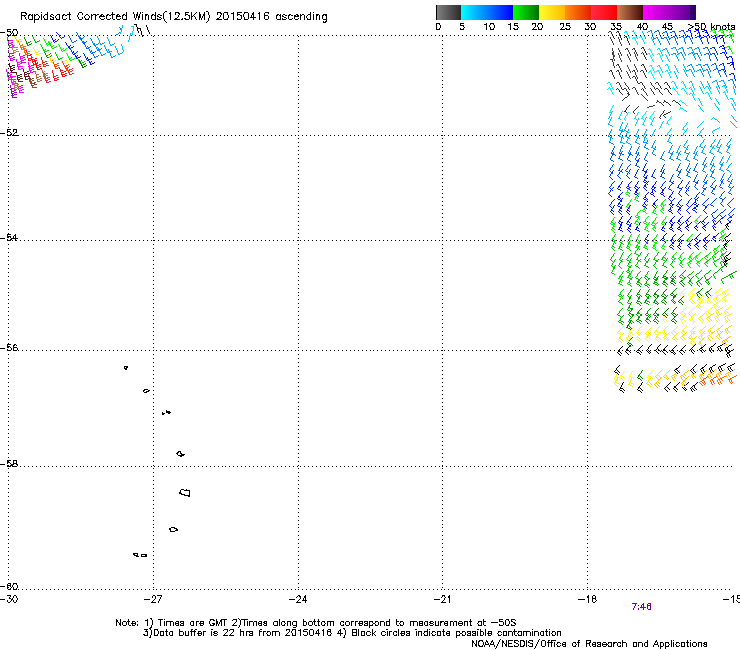Click the legend label '25'
This screenshot has width=740, height=650.
point(565,27)
